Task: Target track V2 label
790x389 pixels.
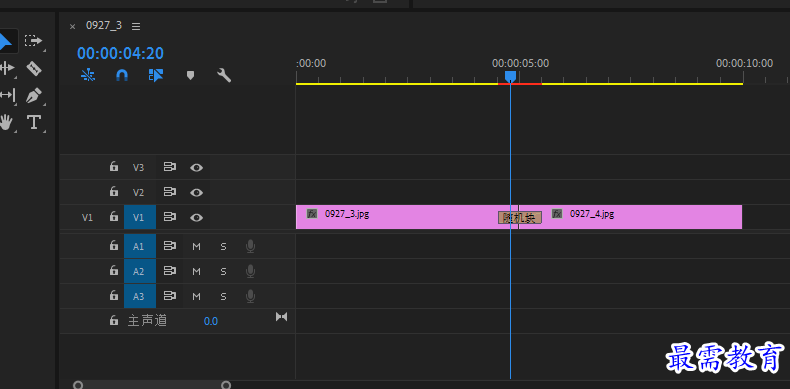Action: [139, 192]
